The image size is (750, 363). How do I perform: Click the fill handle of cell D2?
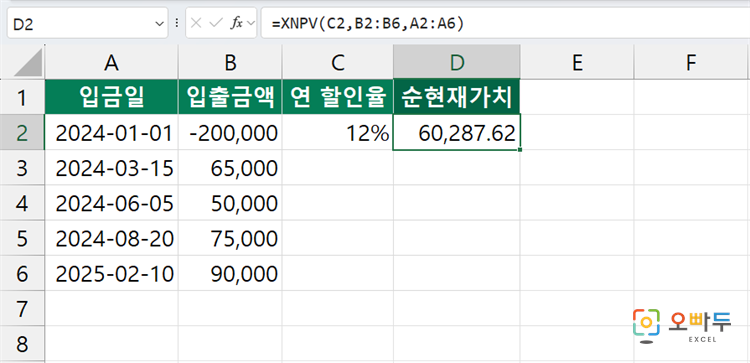[x=519, y=150]
